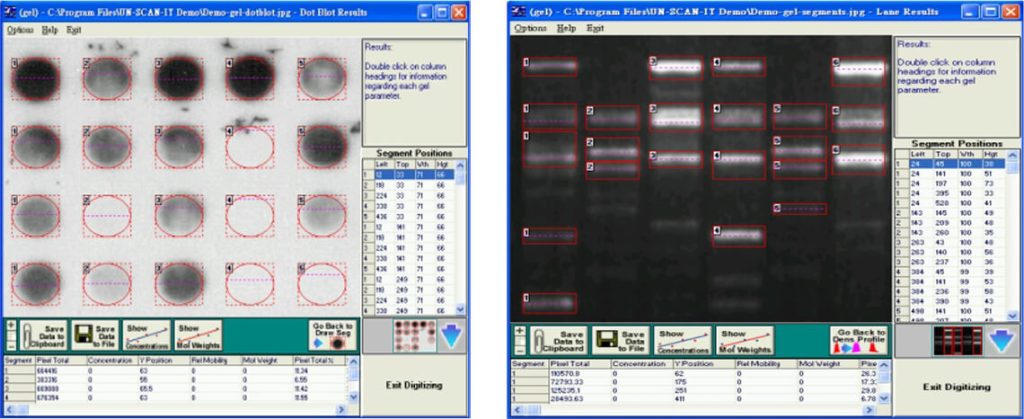
Task: Click Go Back to Dens Profile button
Action: point(859,340)
